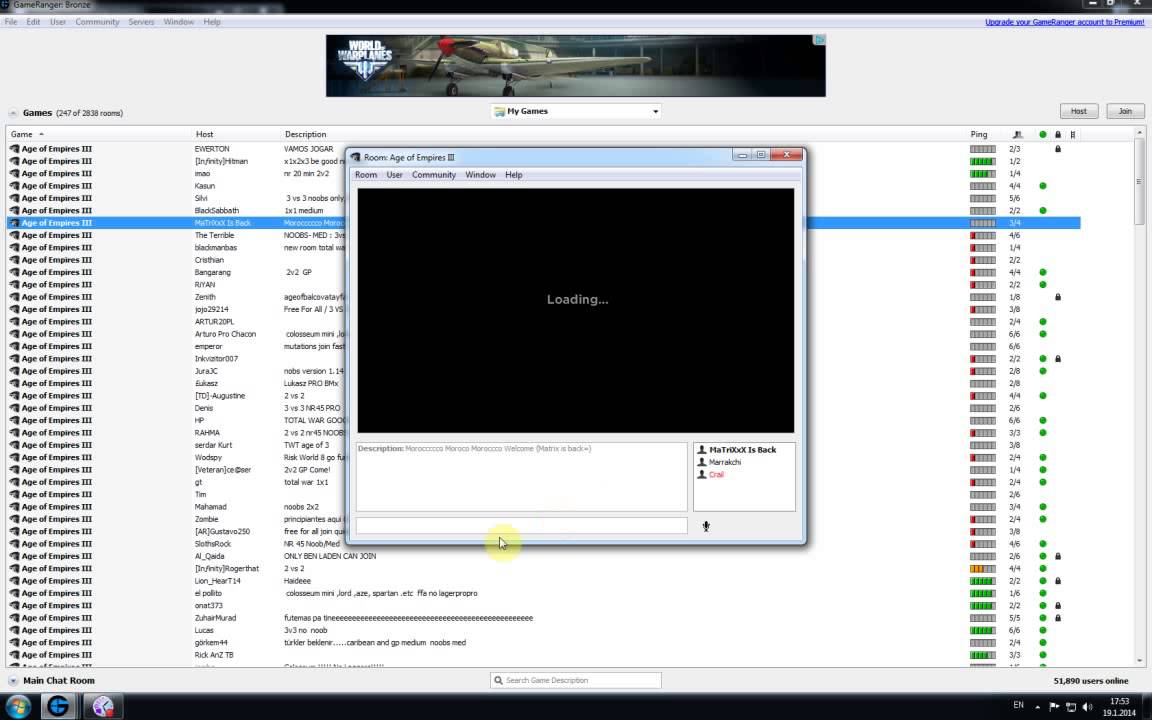Open the Edit menu in main window
This screenshot has height=720, width=1152.
[x=33, y=22]
